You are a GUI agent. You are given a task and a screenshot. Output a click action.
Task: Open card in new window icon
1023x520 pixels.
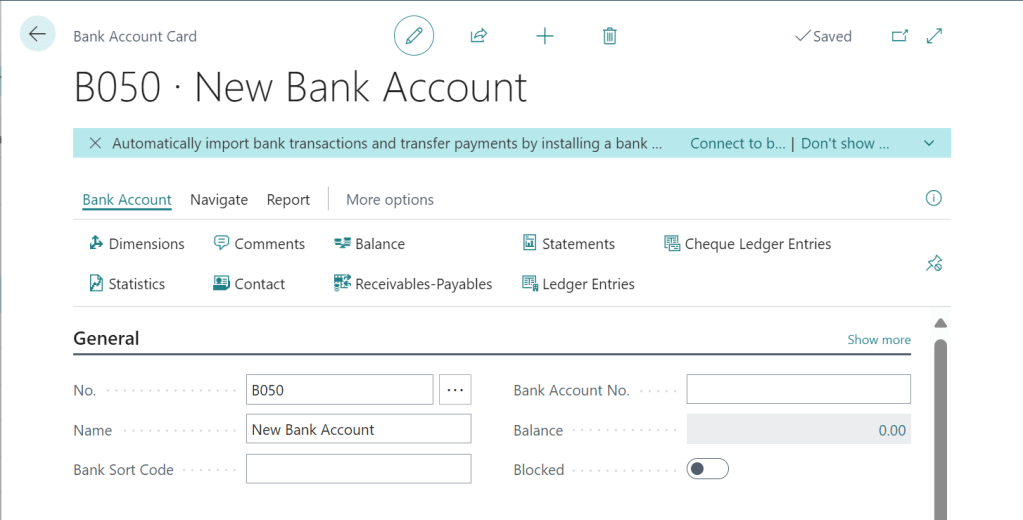tap(899, 36)
